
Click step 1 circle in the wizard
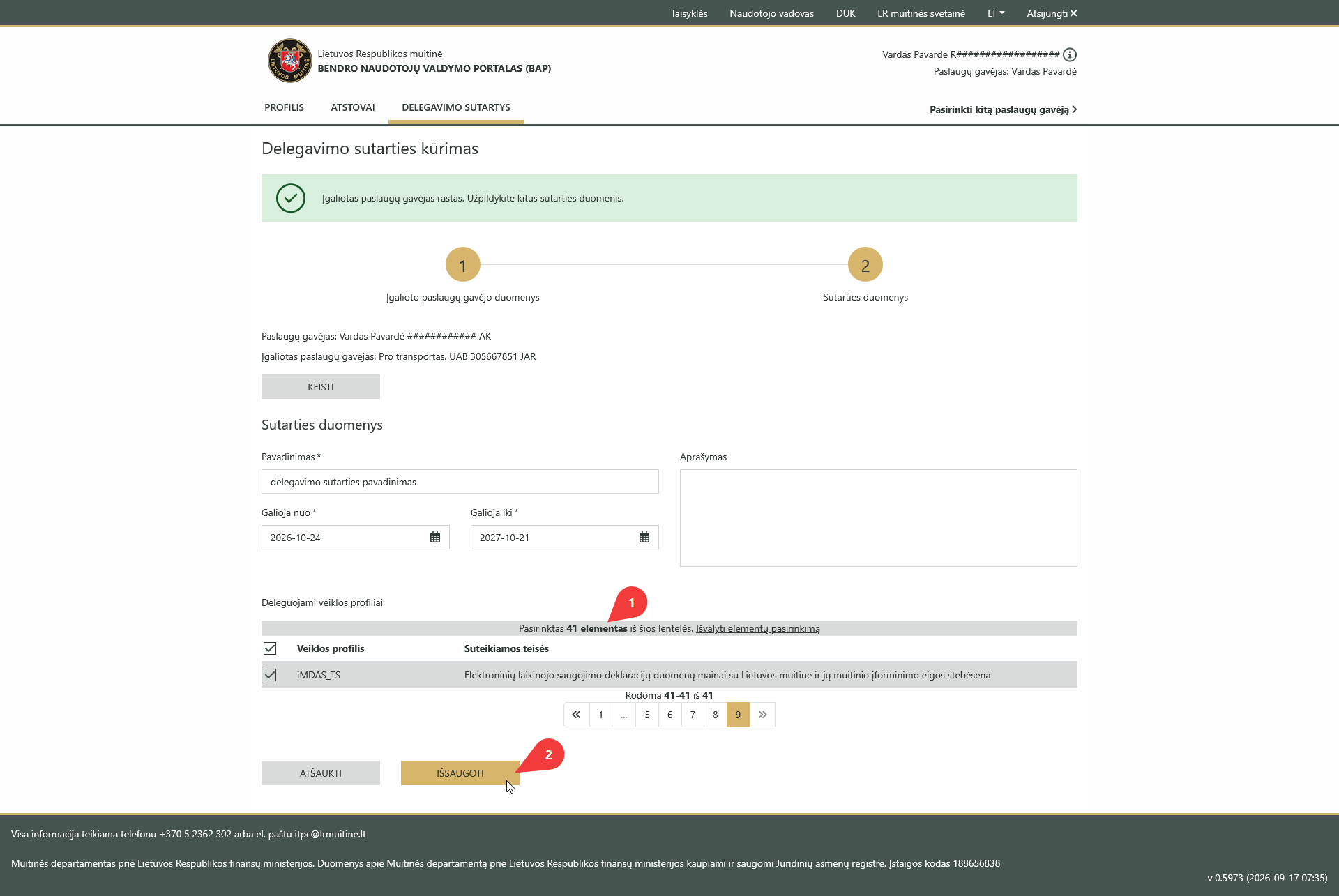pos(463,265)
